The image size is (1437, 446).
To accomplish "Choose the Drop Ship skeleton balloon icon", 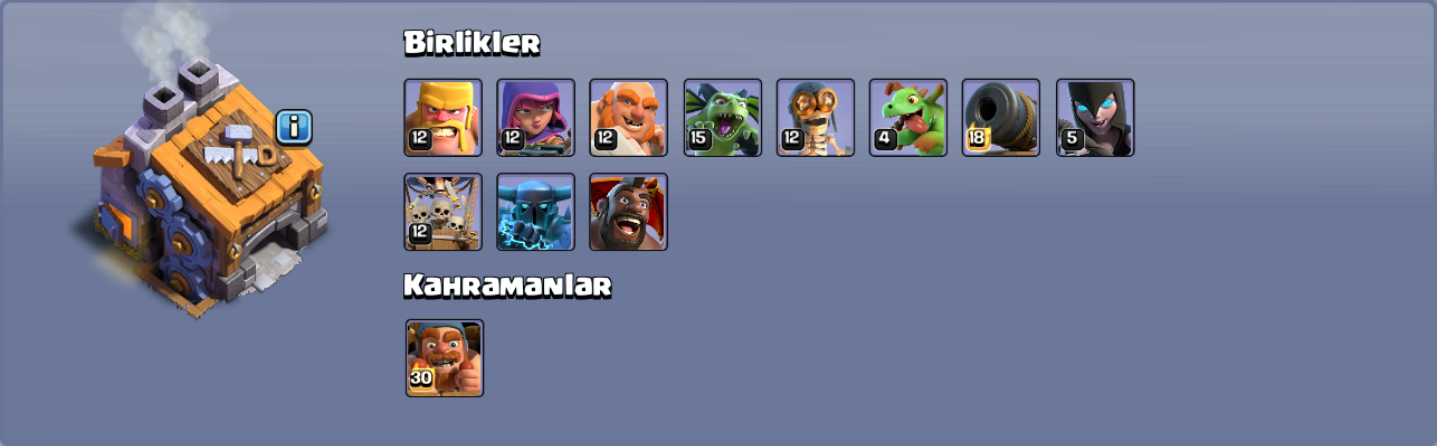I will point(443,212).
